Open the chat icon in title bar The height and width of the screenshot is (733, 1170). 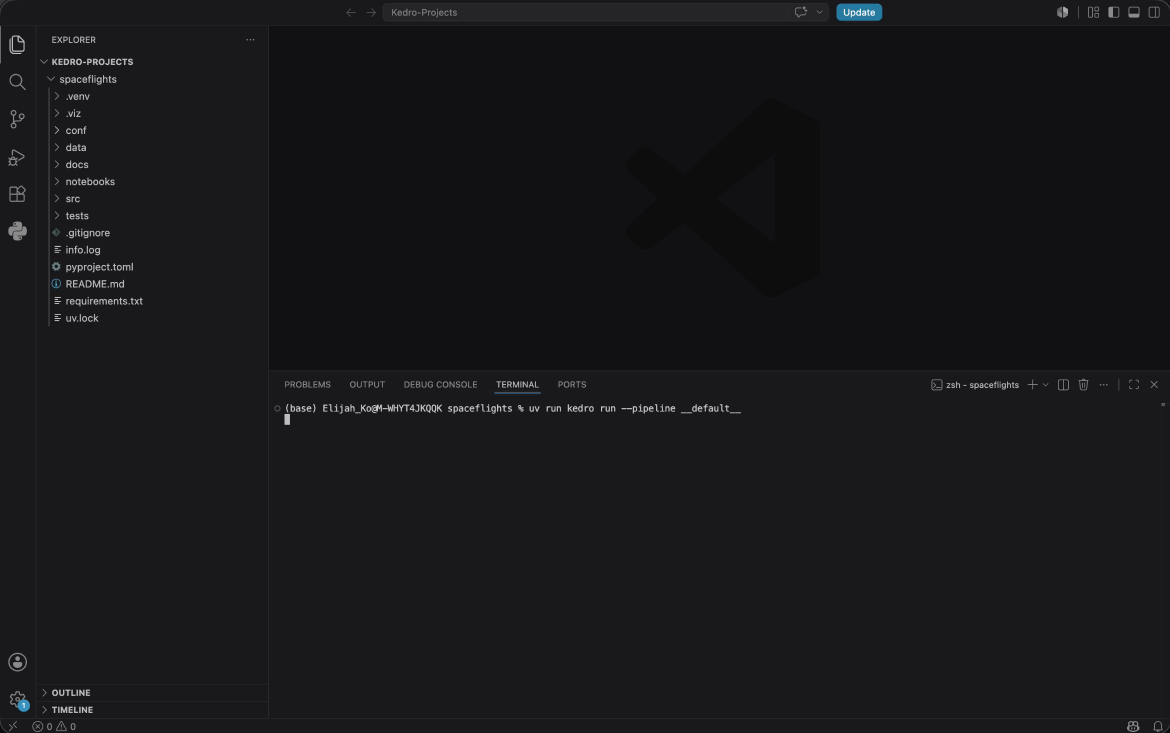pos(801,12)
